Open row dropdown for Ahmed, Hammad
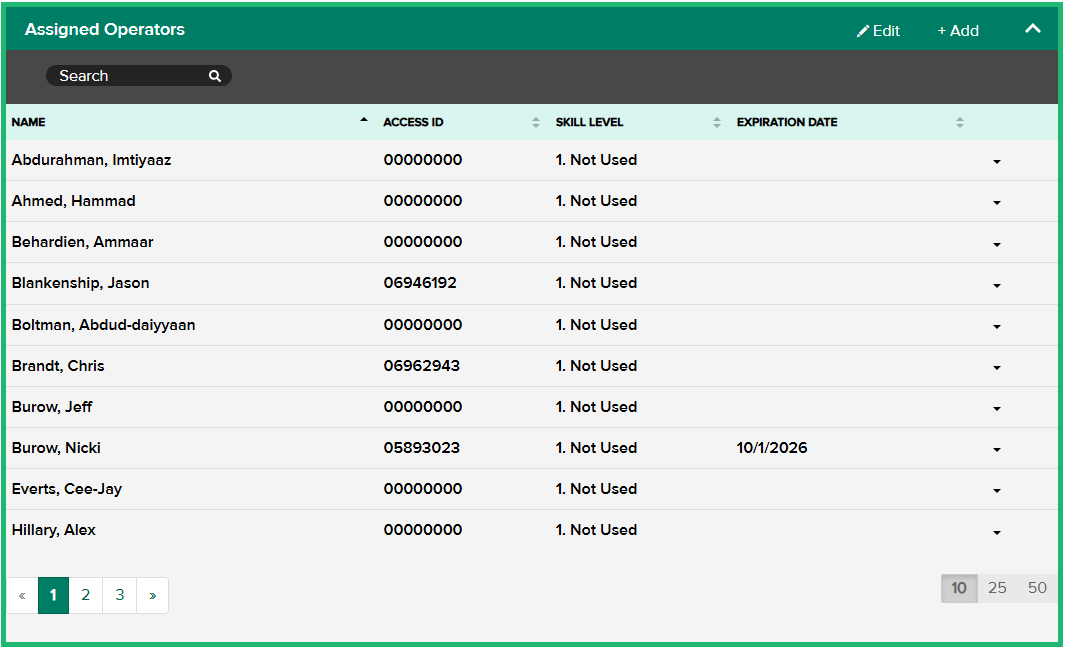The image size is (1067, 649). coord(996,203)
